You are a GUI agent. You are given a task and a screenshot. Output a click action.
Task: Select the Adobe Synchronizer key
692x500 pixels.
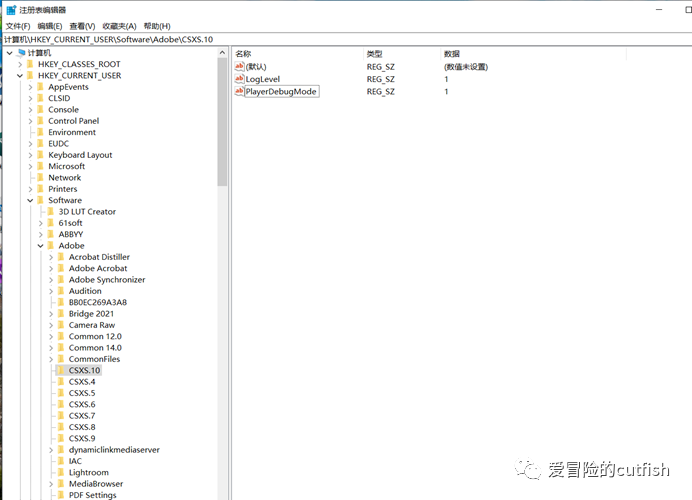(x=107, y=280)
